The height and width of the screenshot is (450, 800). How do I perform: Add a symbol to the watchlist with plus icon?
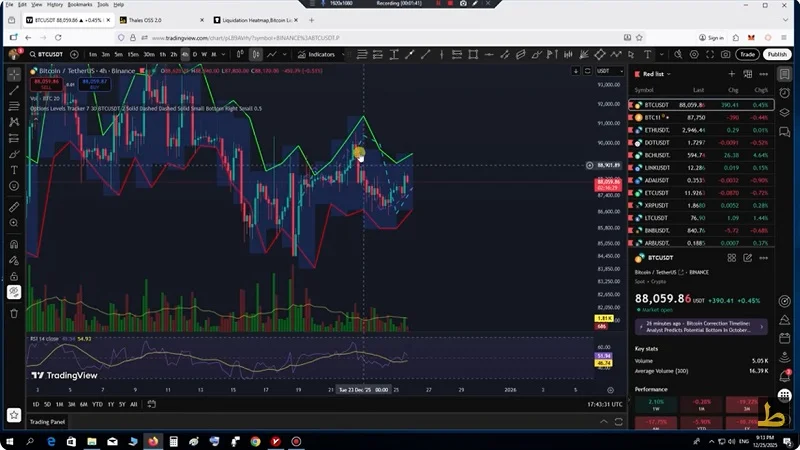[x=732, y=74]
